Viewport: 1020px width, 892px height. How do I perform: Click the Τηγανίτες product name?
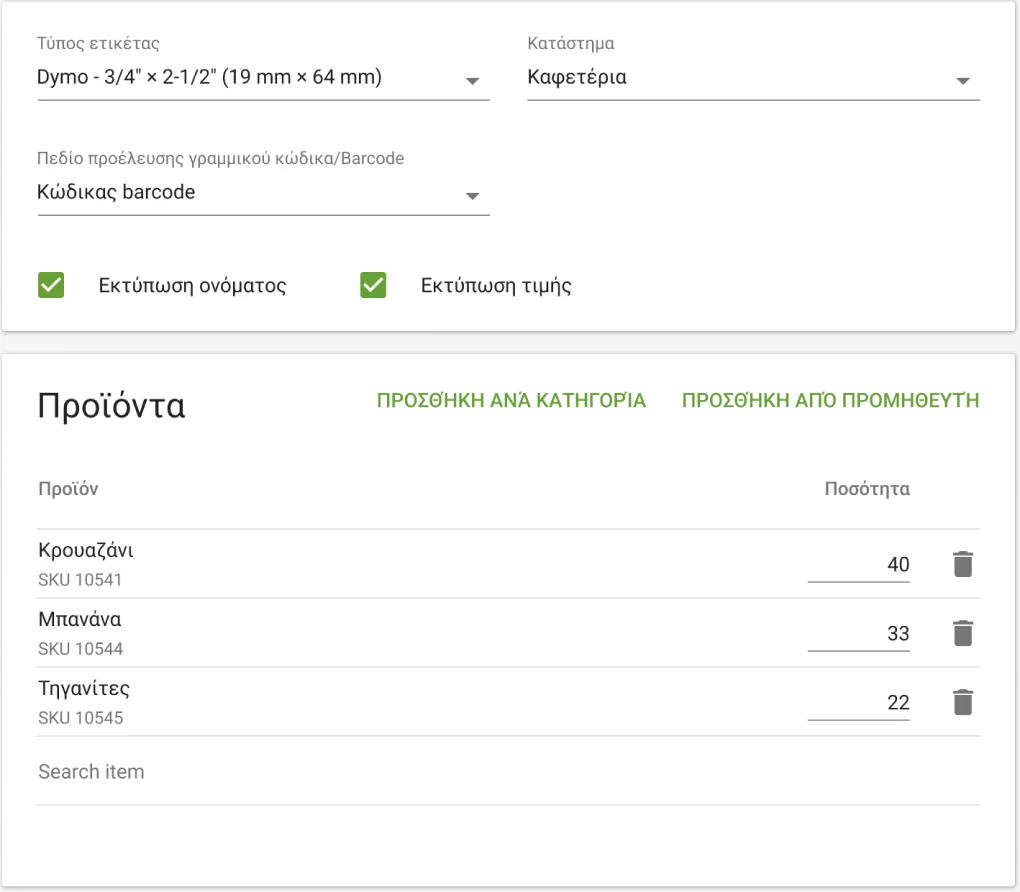point(84,688)
